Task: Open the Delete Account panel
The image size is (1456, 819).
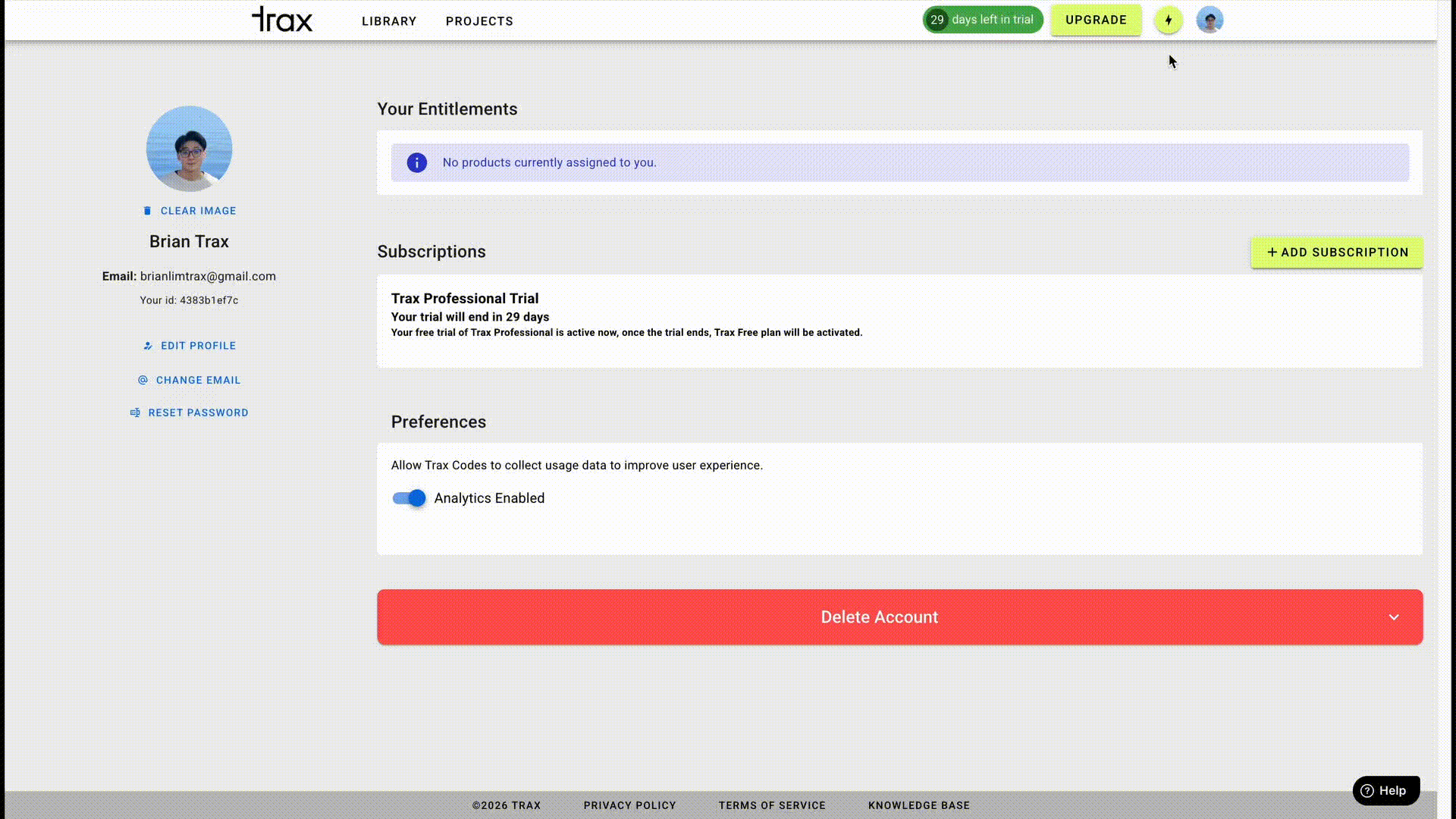Action: tap(878, 617)
